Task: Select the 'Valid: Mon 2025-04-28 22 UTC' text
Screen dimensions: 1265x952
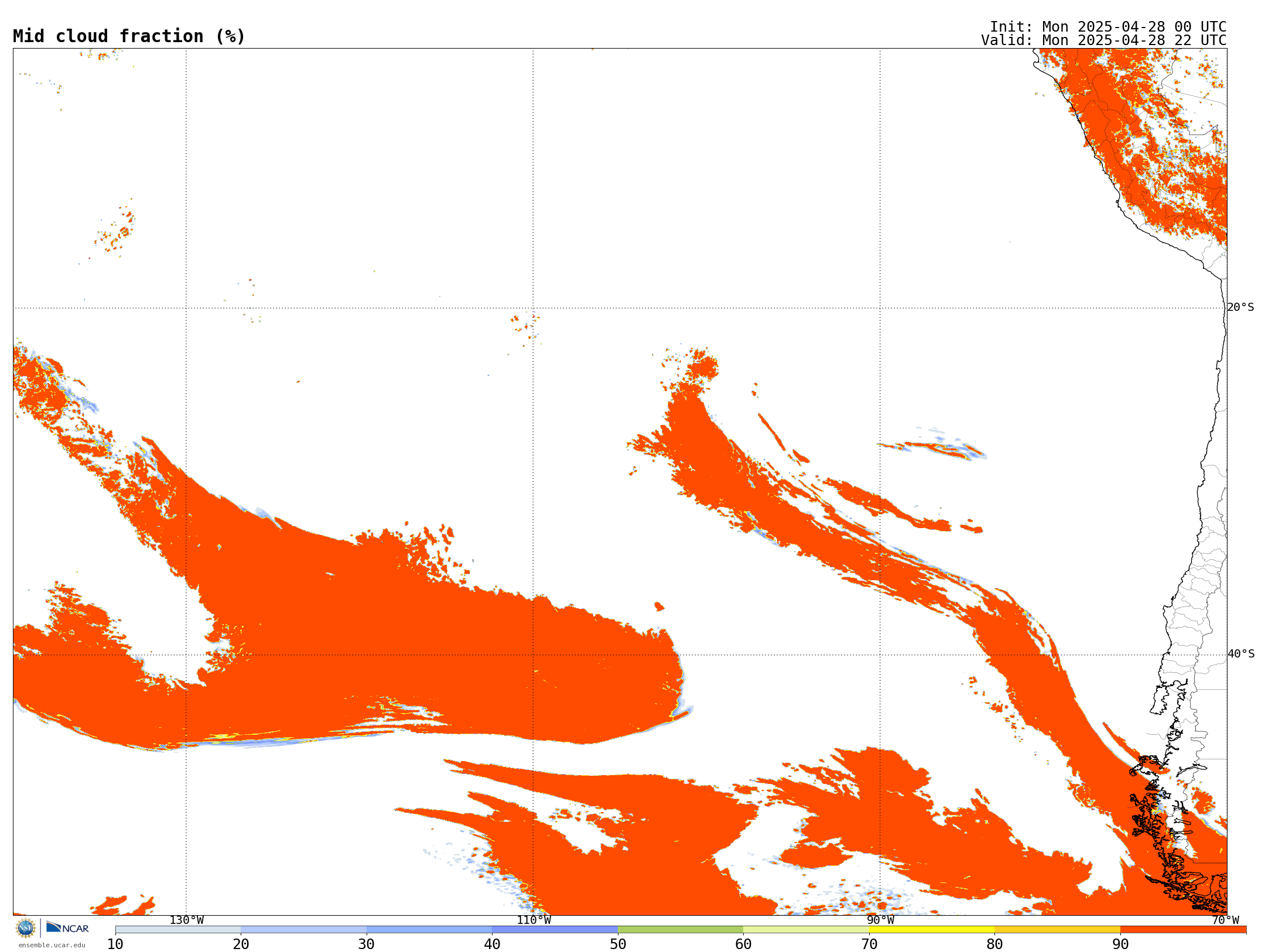Action: tap(1104, 40)
